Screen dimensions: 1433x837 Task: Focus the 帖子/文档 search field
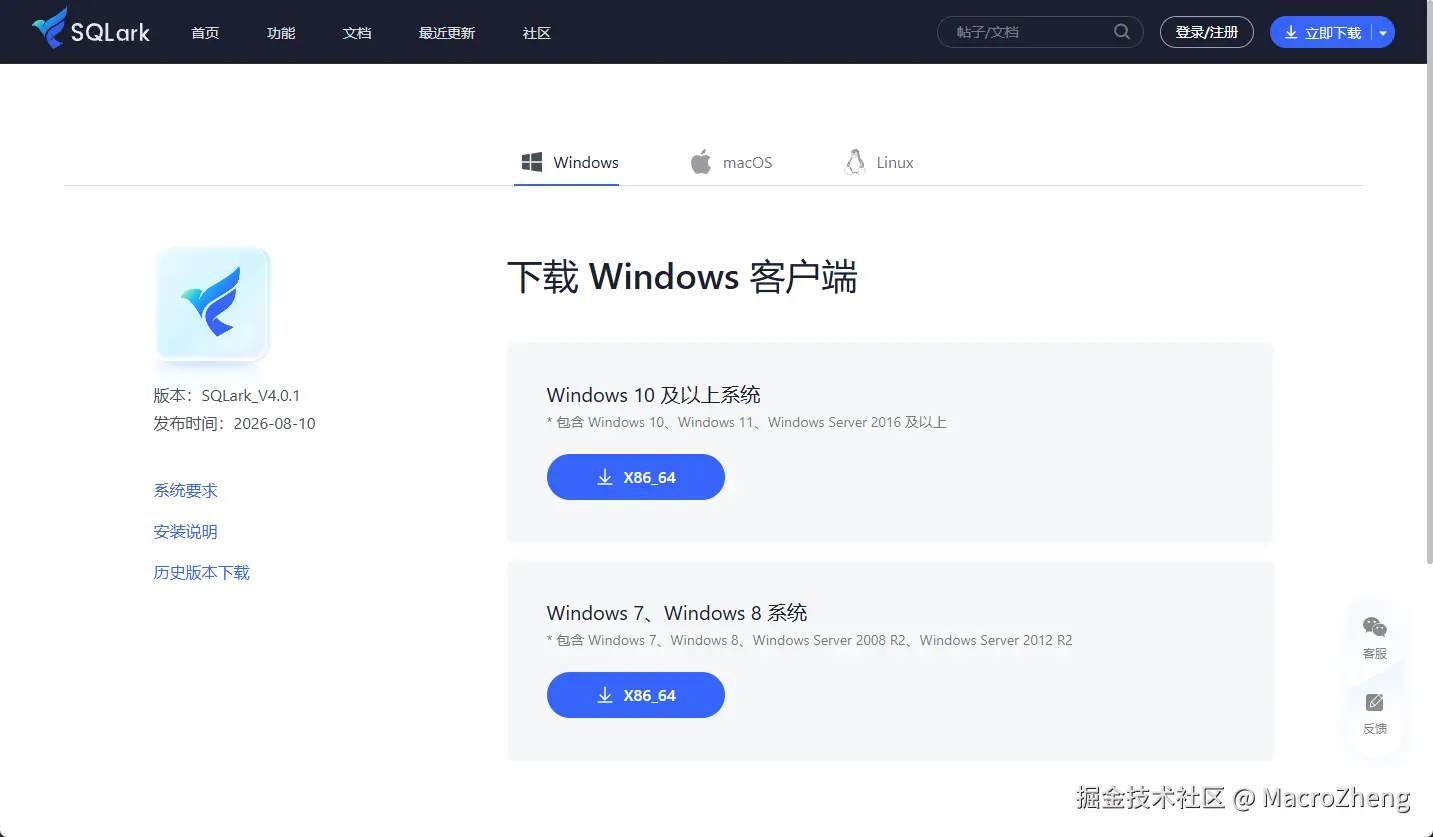[x=1040, y=32]
